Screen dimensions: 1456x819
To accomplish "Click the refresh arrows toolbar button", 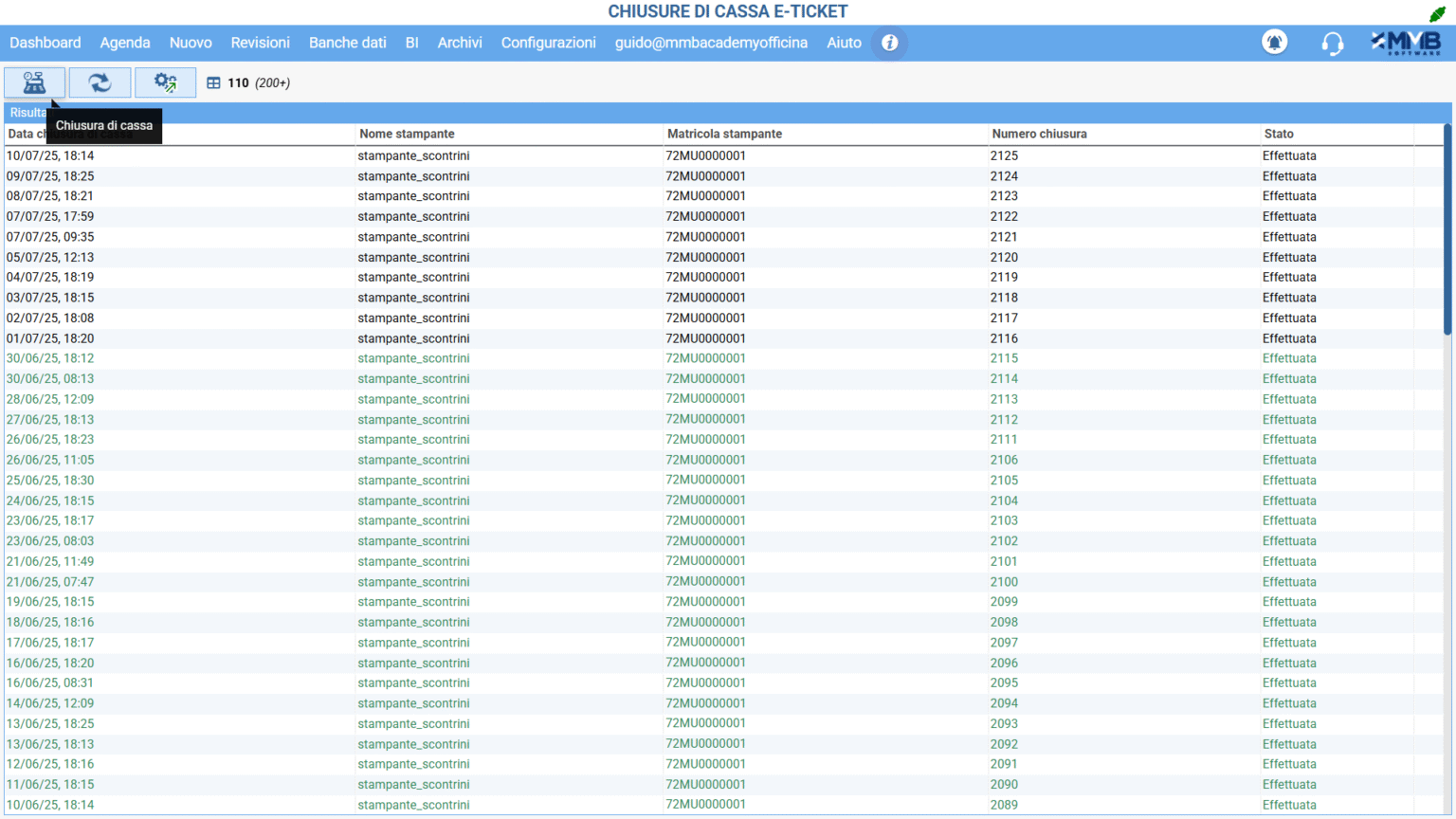I will [100, 82].
